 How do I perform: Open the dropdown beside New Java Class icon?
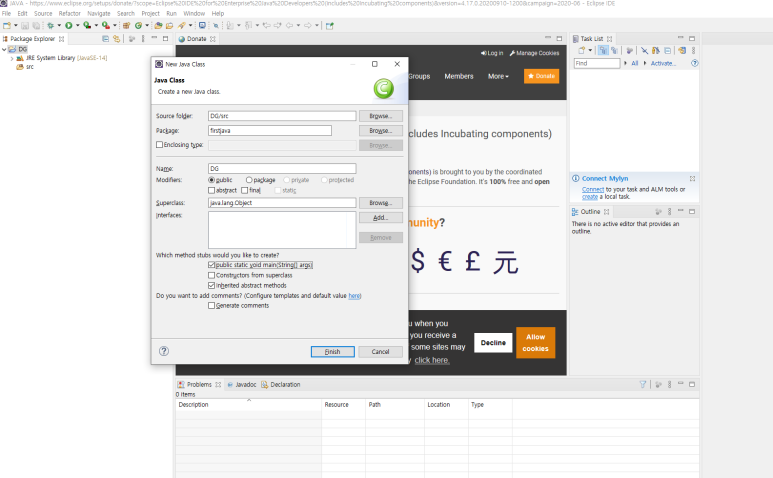pos(147,26)
